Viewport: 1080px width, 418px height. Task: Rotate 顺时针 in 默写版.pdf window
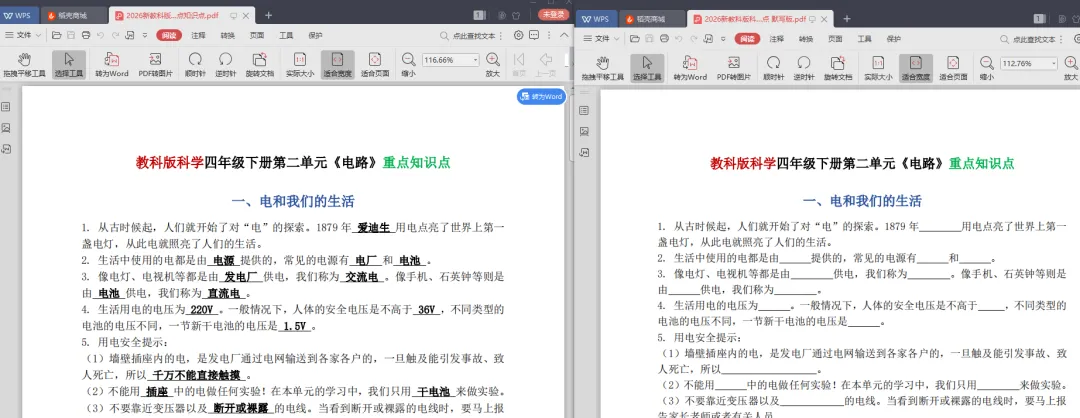point(773,67)
